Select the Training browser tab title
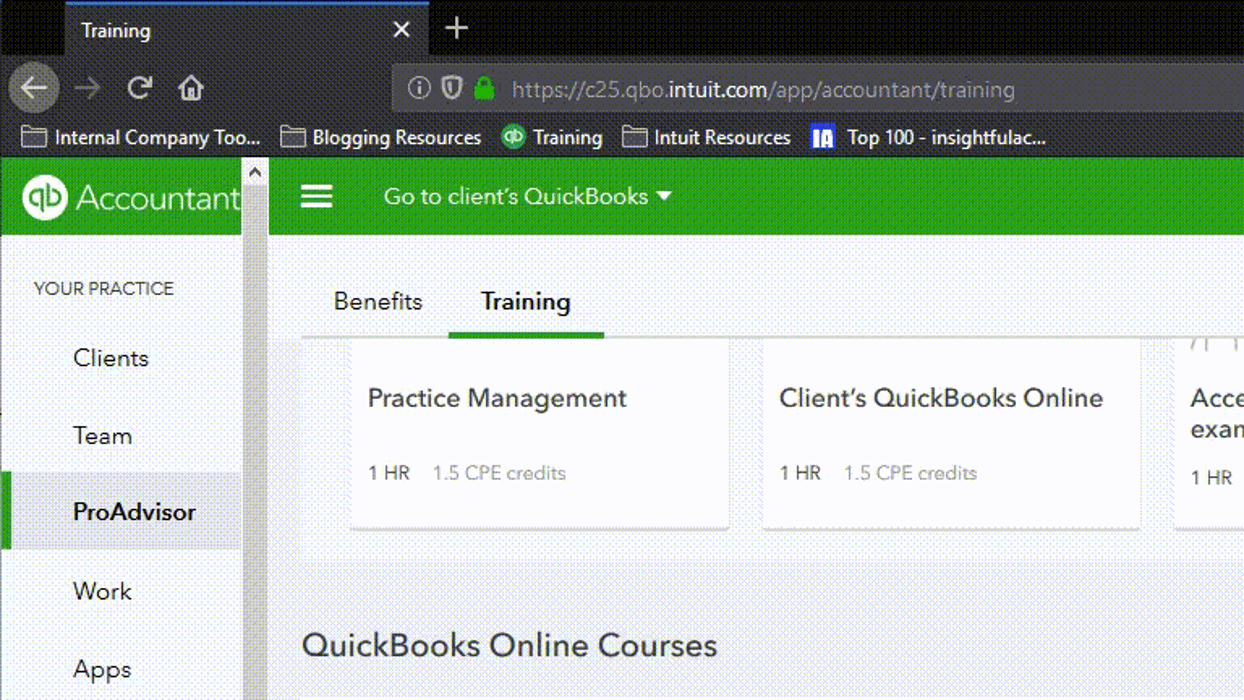 point(116,30)
